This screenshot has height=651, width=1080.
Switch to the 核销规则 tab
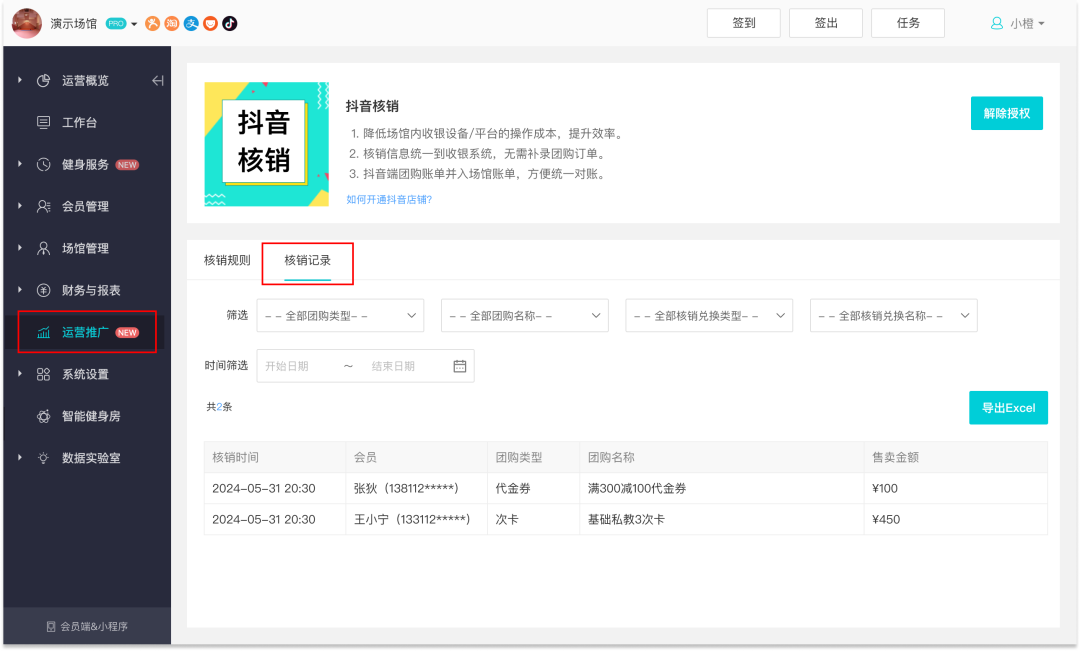point(227,260)
